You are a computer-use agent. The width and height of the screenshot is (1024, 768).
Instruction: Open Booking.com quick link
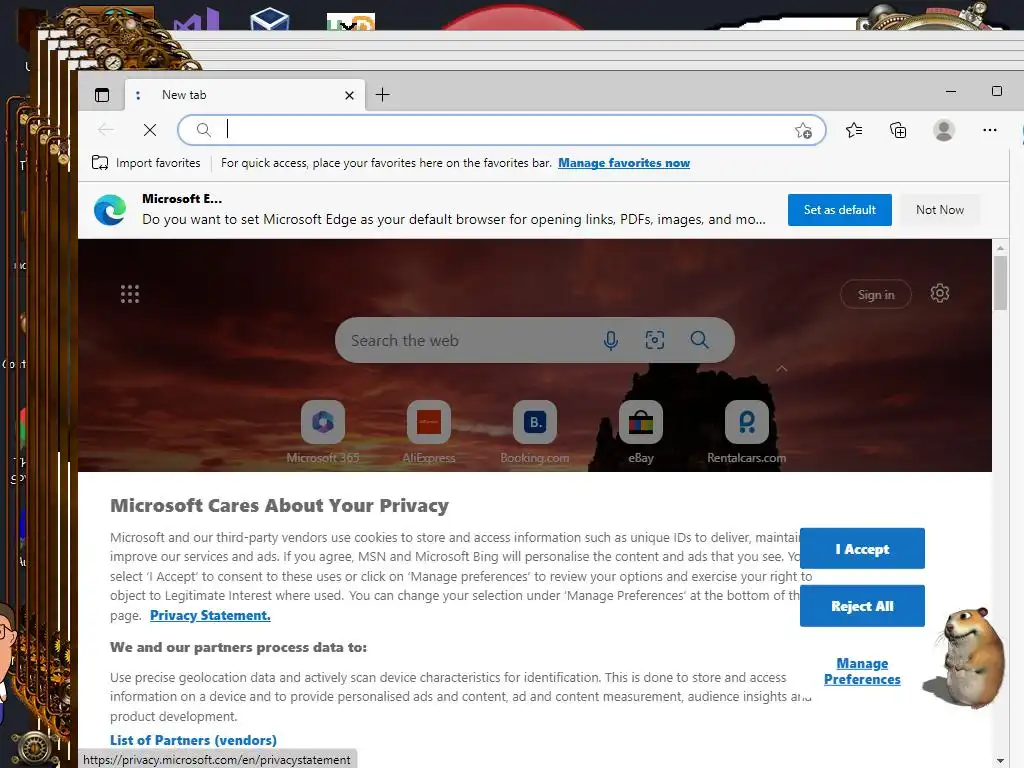[534, 432]
